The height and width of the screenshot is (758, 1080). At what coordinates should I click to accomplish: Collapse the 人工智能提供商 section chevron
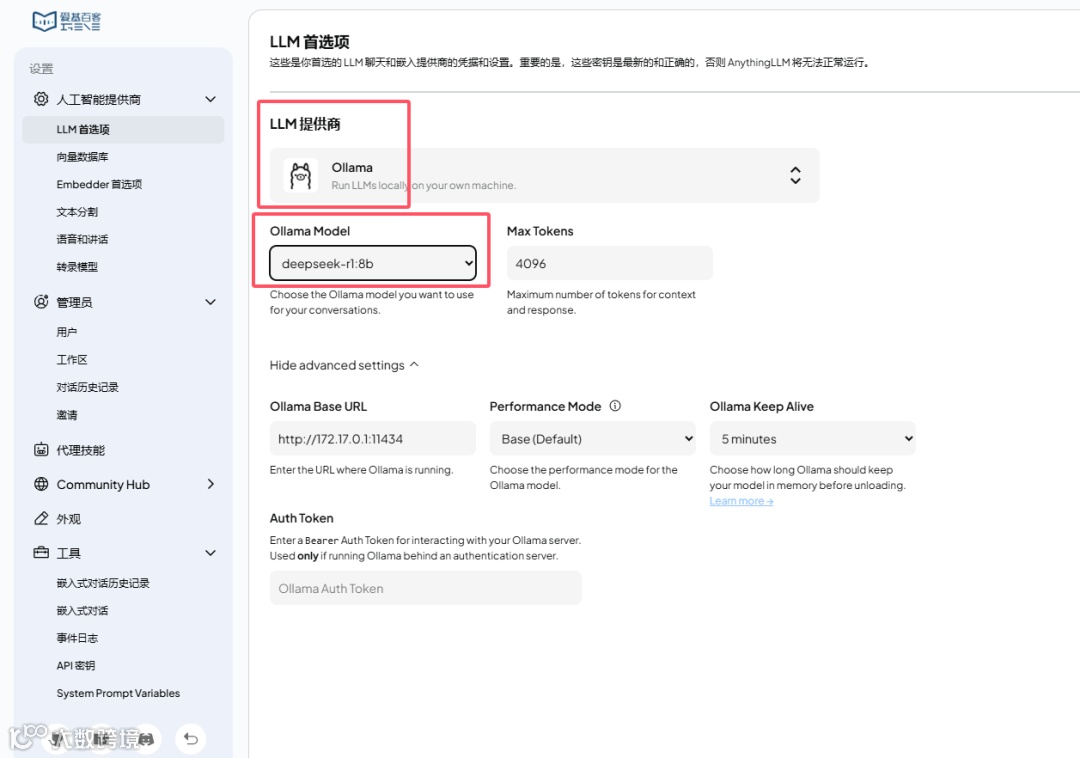tap(211, 99)
